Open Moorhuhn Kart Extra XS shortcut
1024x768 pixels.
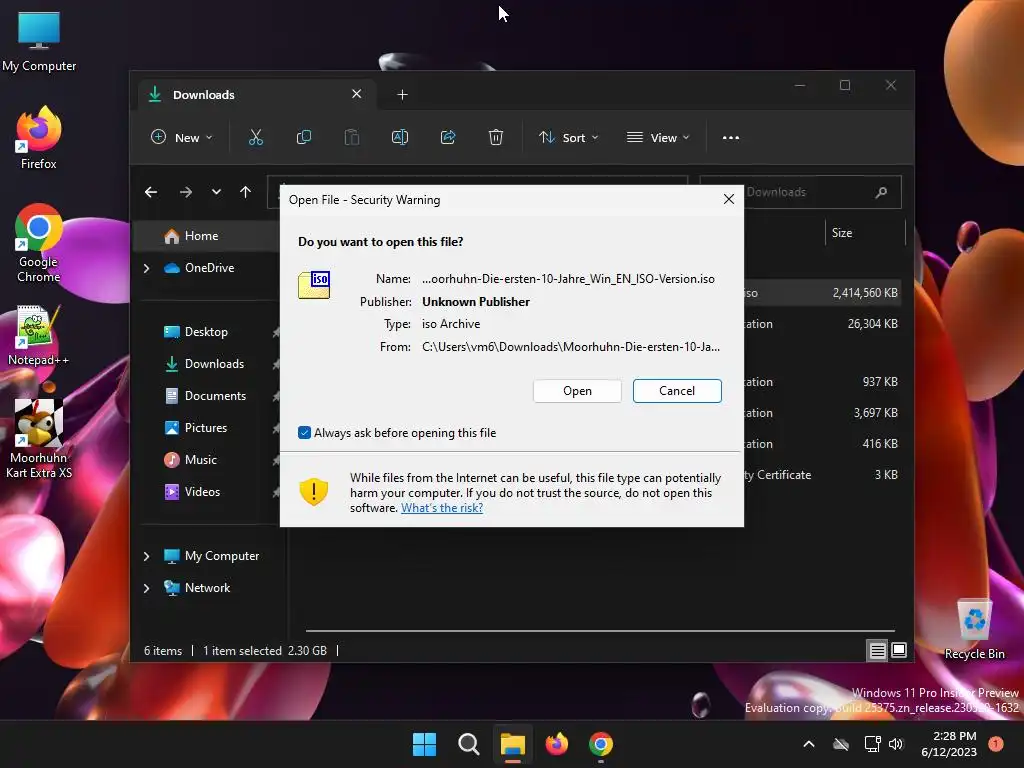[39, 439]
